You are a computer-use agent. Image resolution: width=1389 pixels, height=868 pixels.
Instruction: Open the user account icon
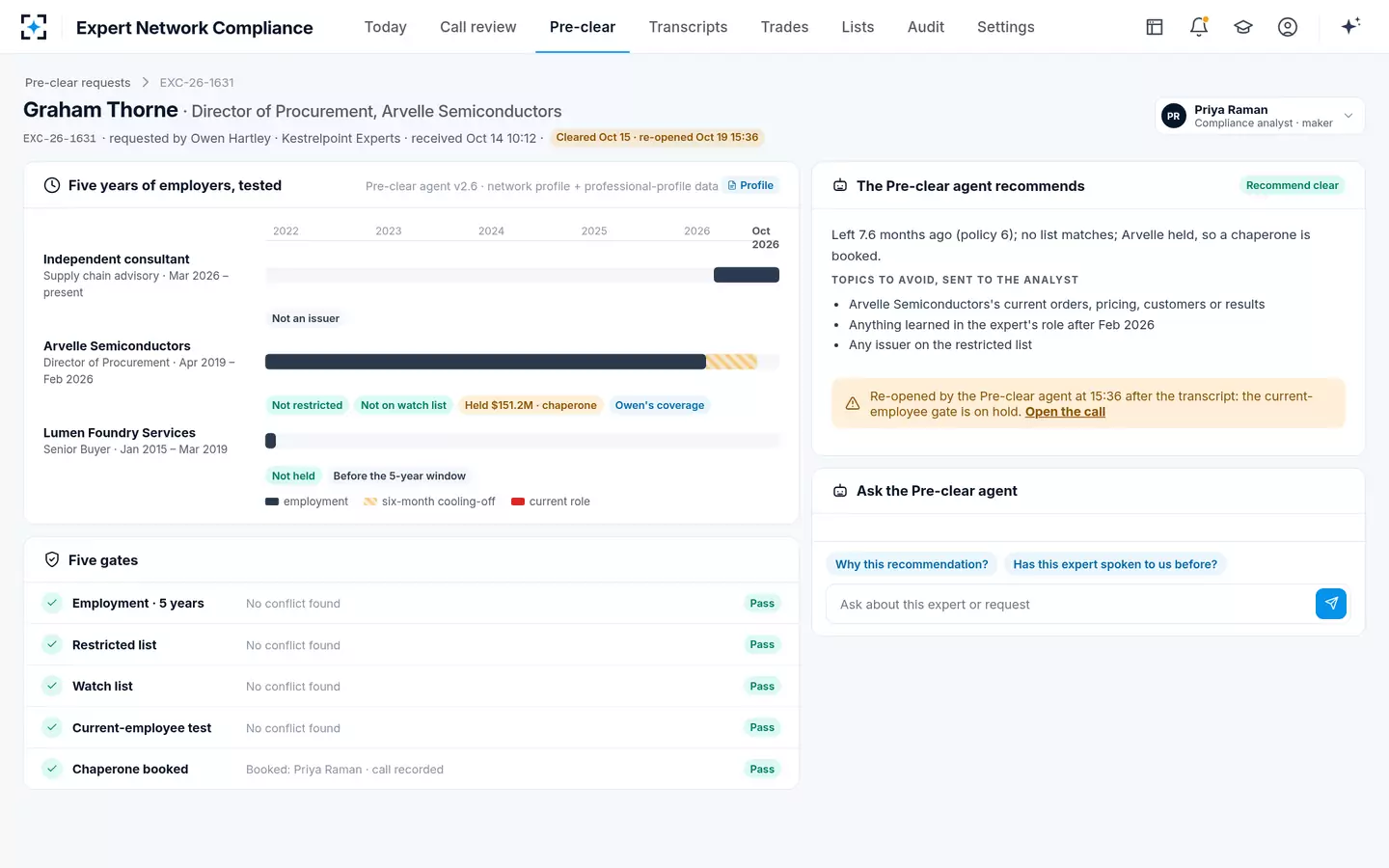(1288, 27)
